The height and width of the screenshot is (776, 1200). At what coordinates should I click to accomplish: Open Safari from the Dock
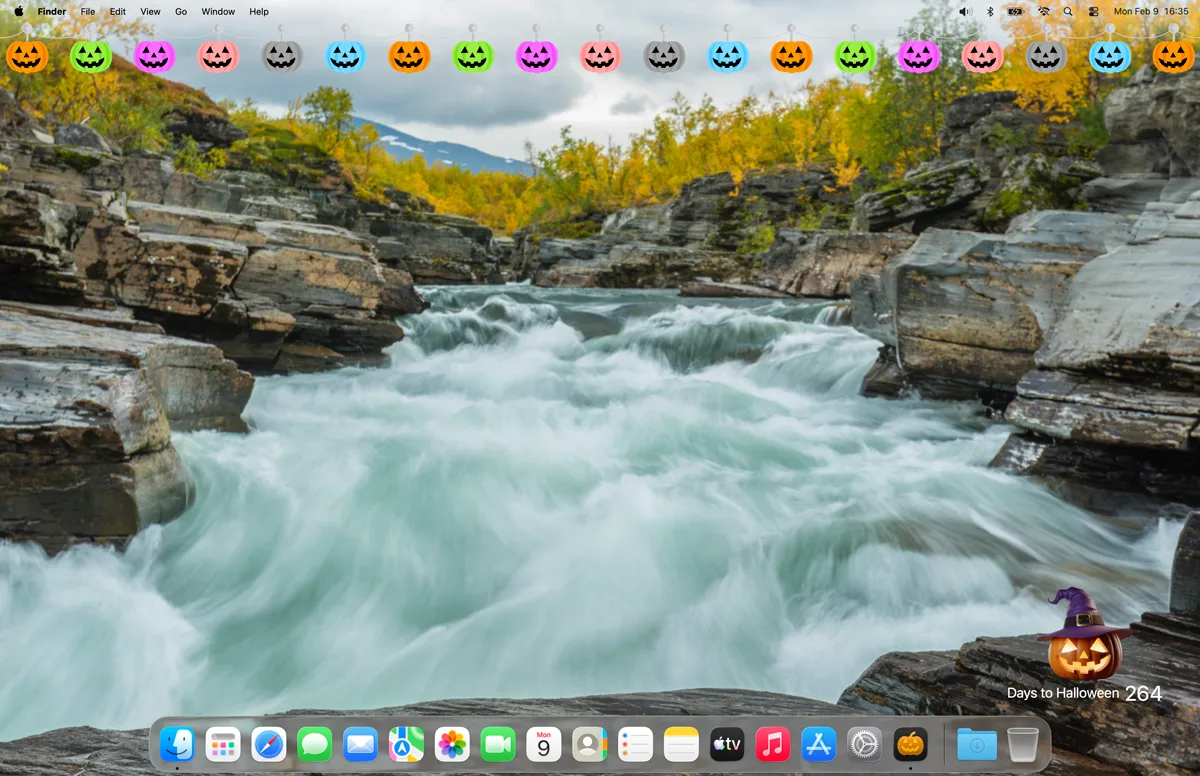coord(269,744)
